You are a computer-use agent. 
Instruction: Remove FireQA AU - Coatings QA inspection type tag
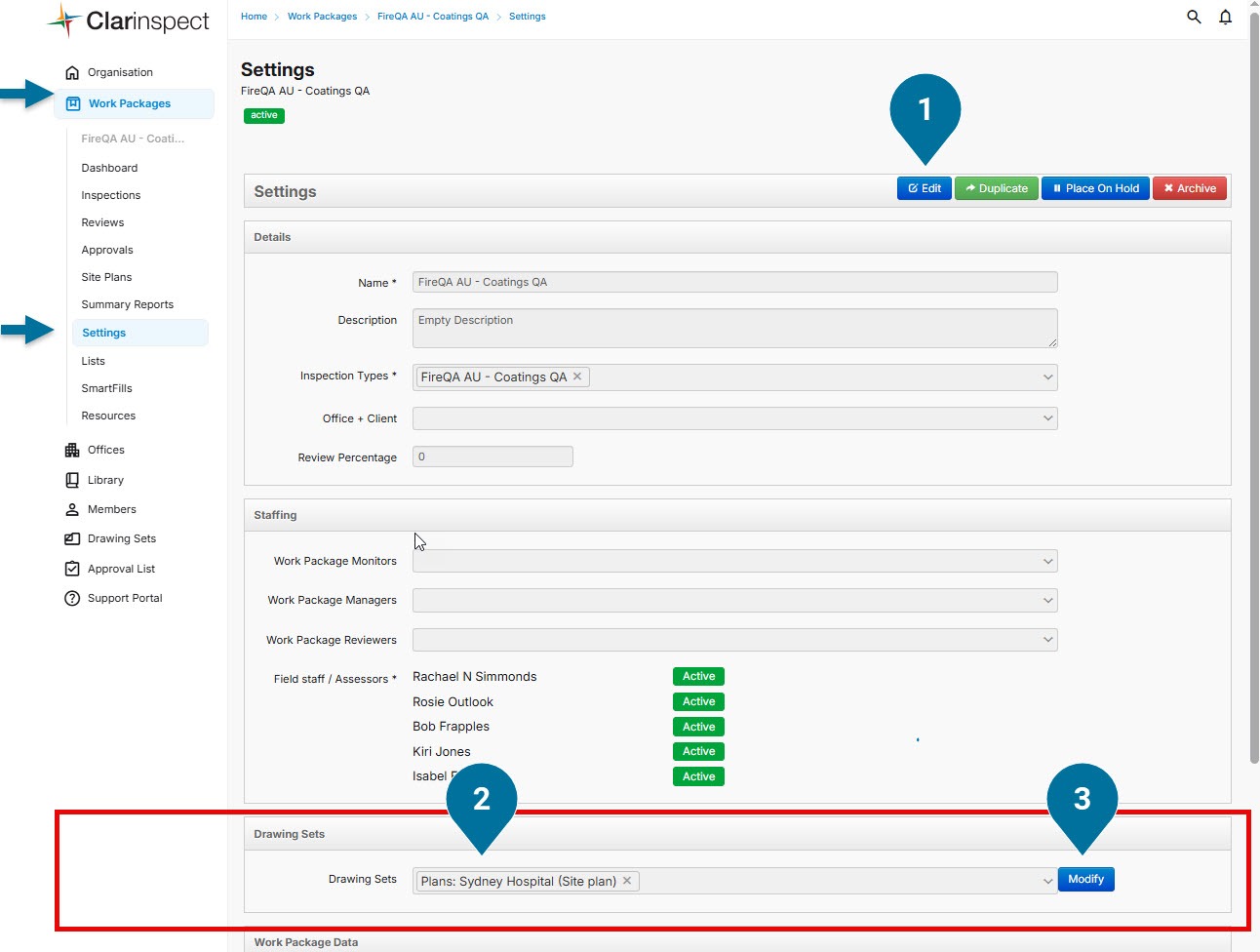577,377
